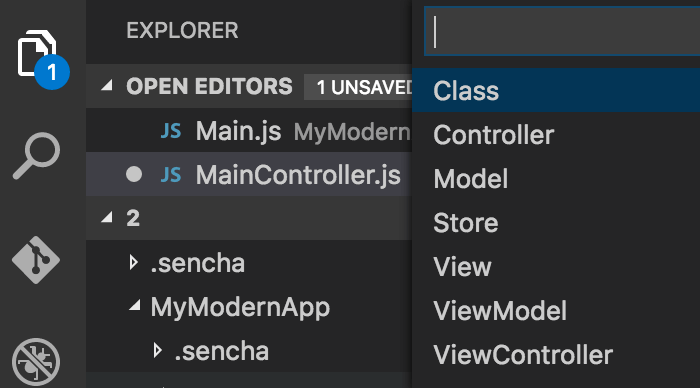Choose Store from the quick pick list

tap(556, 222)
